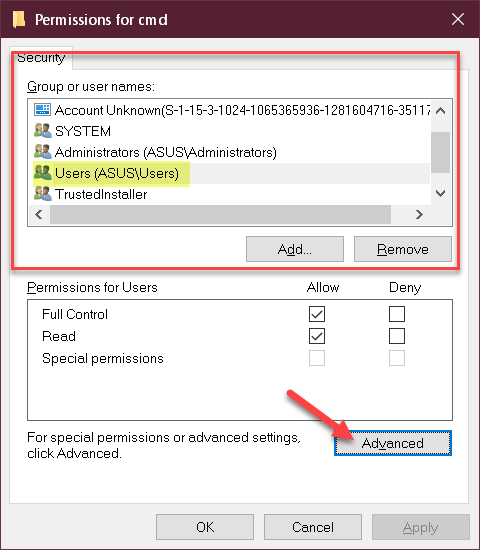Viewport: 480px width, 550px height.
Task: Select Users (ASUS\Users) in the list
Action: click(116, 173)
